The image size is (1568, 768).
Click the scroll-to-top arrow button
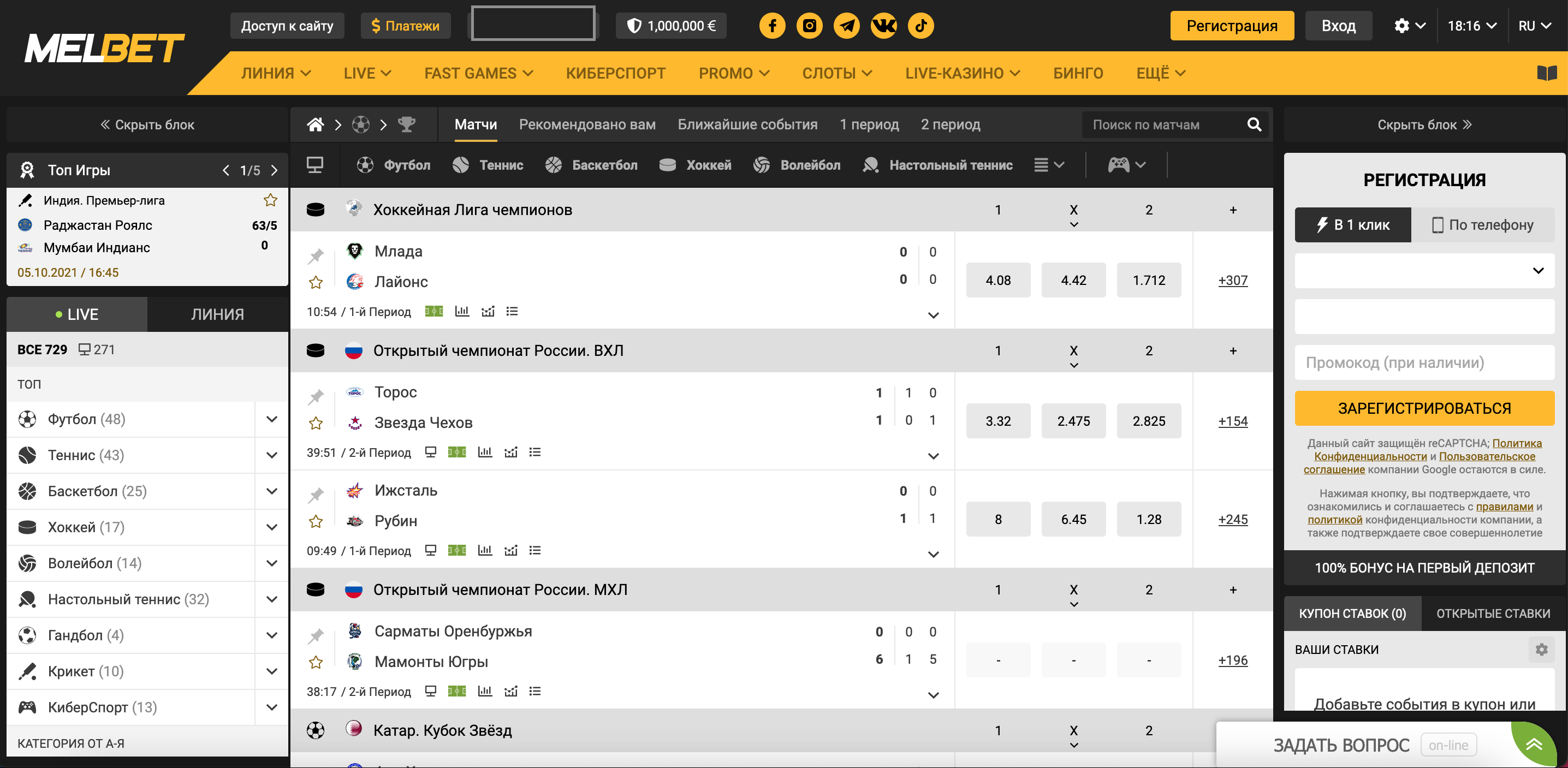click(x=1534, y=743)
